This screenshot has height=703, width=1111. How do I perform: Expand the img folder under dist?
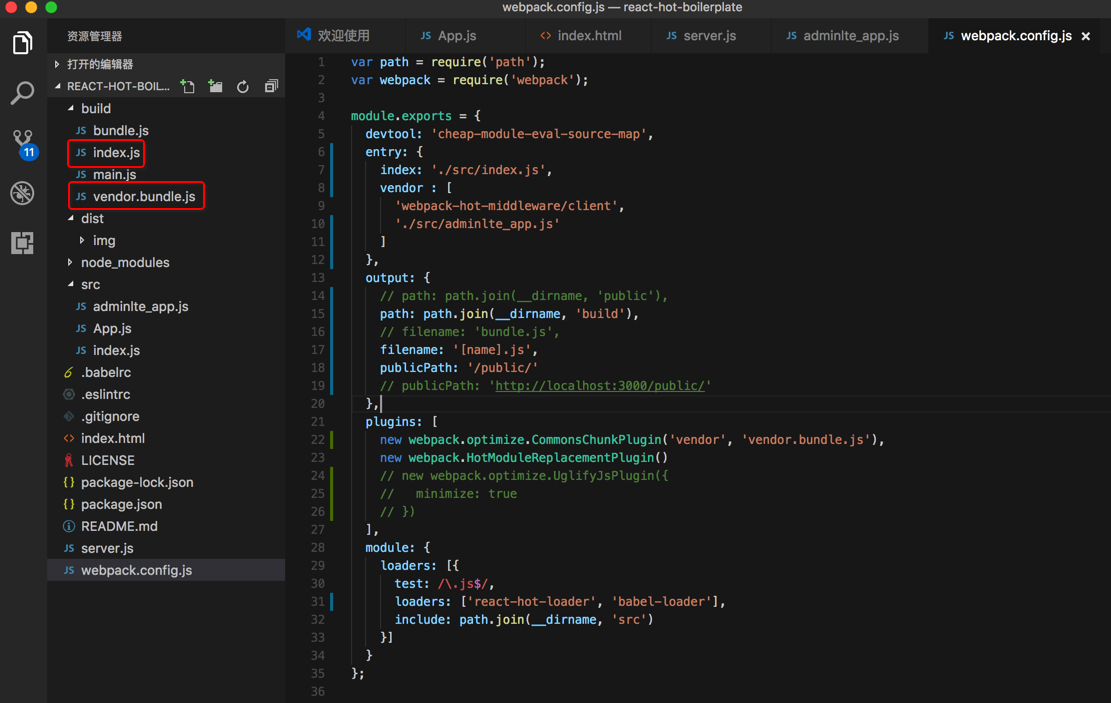click(x=103, y=241)
